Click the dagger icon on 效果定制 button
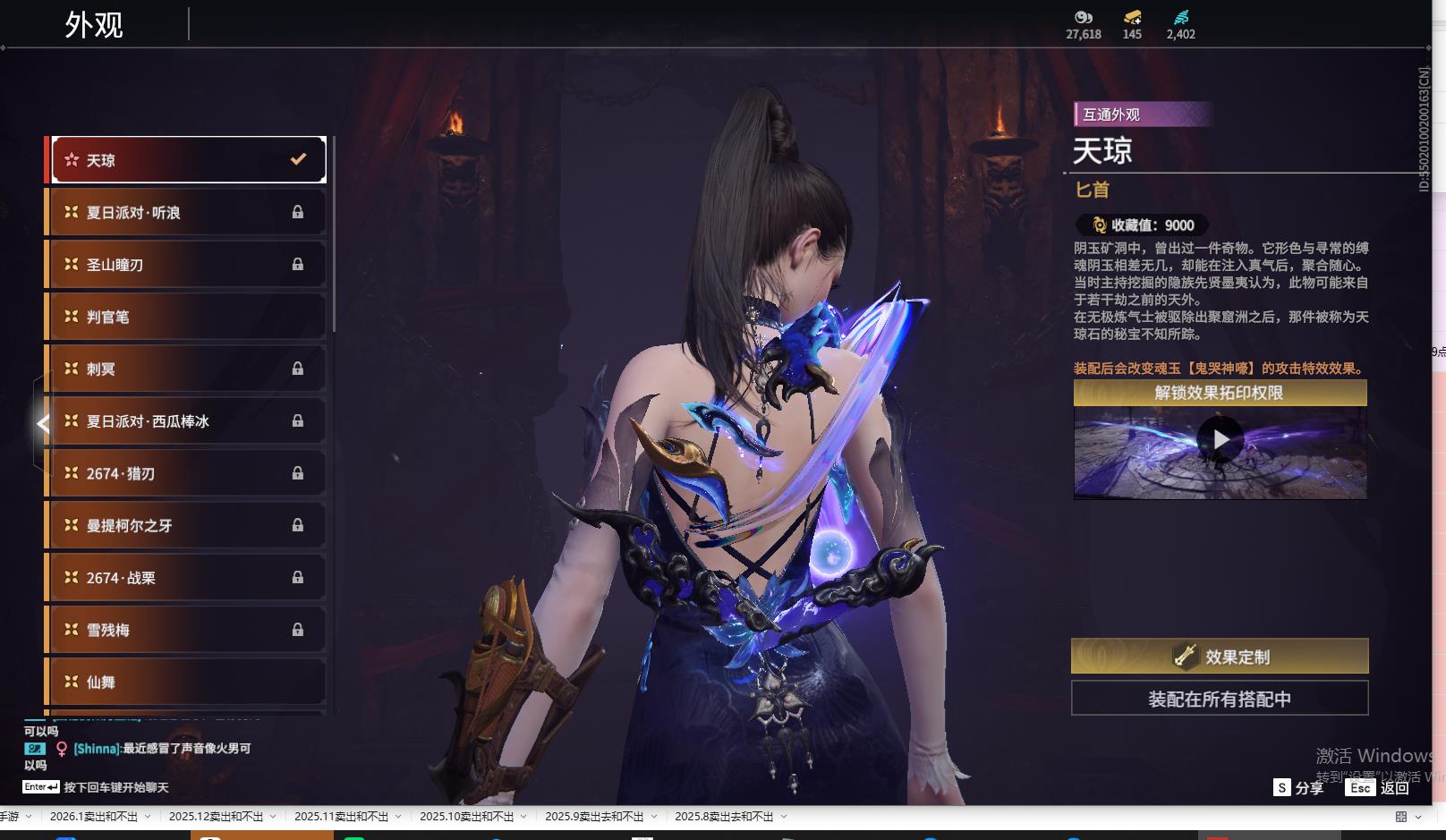The height and width of the screenshot is (840, 1446). coord(1186,657)
